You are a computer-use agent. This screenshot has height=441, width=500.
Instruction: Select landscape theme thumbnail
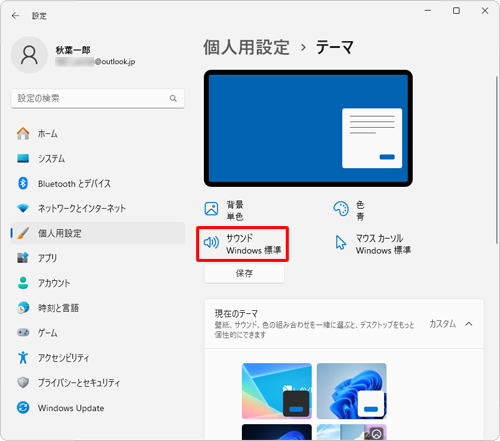coord(352,432)
